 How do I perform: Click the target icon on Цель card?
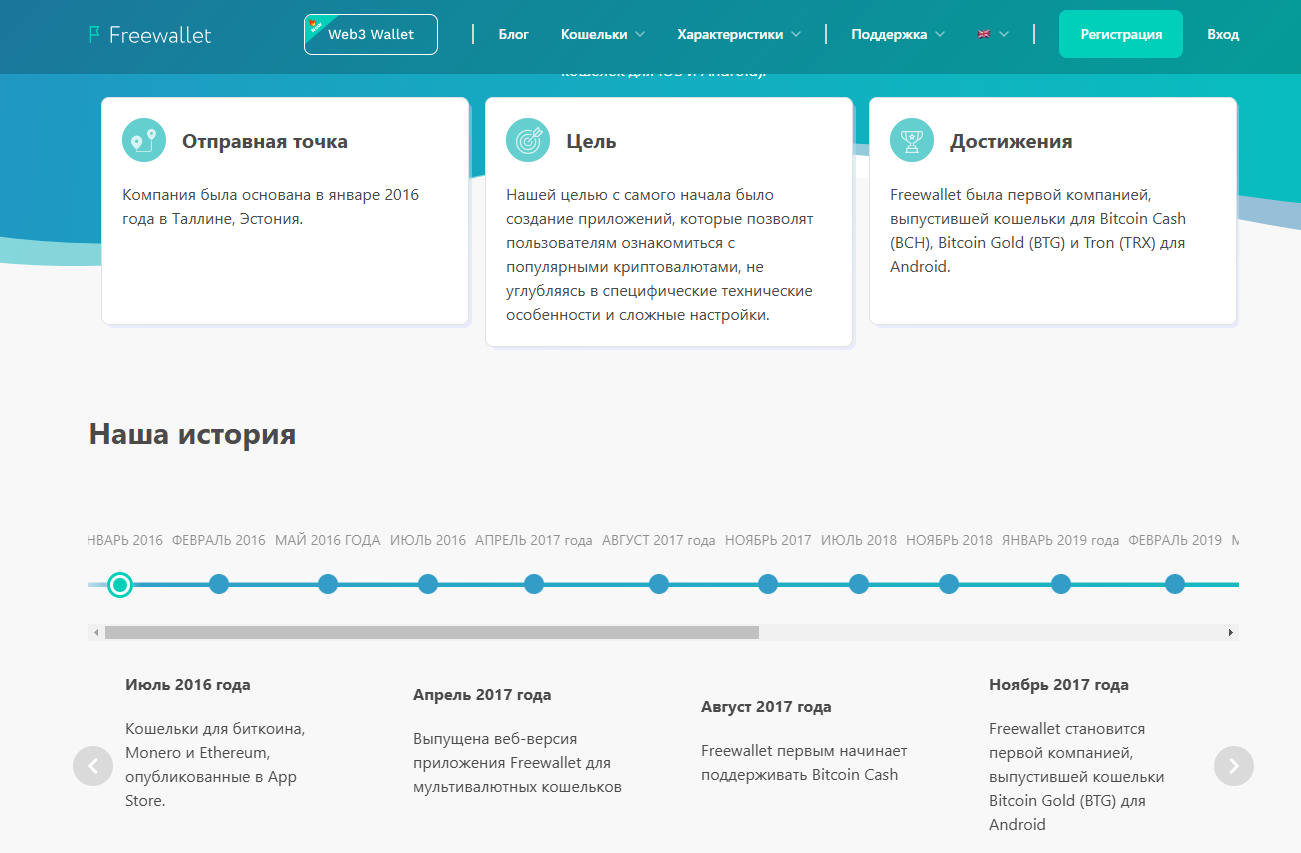[x=528, y=141]
